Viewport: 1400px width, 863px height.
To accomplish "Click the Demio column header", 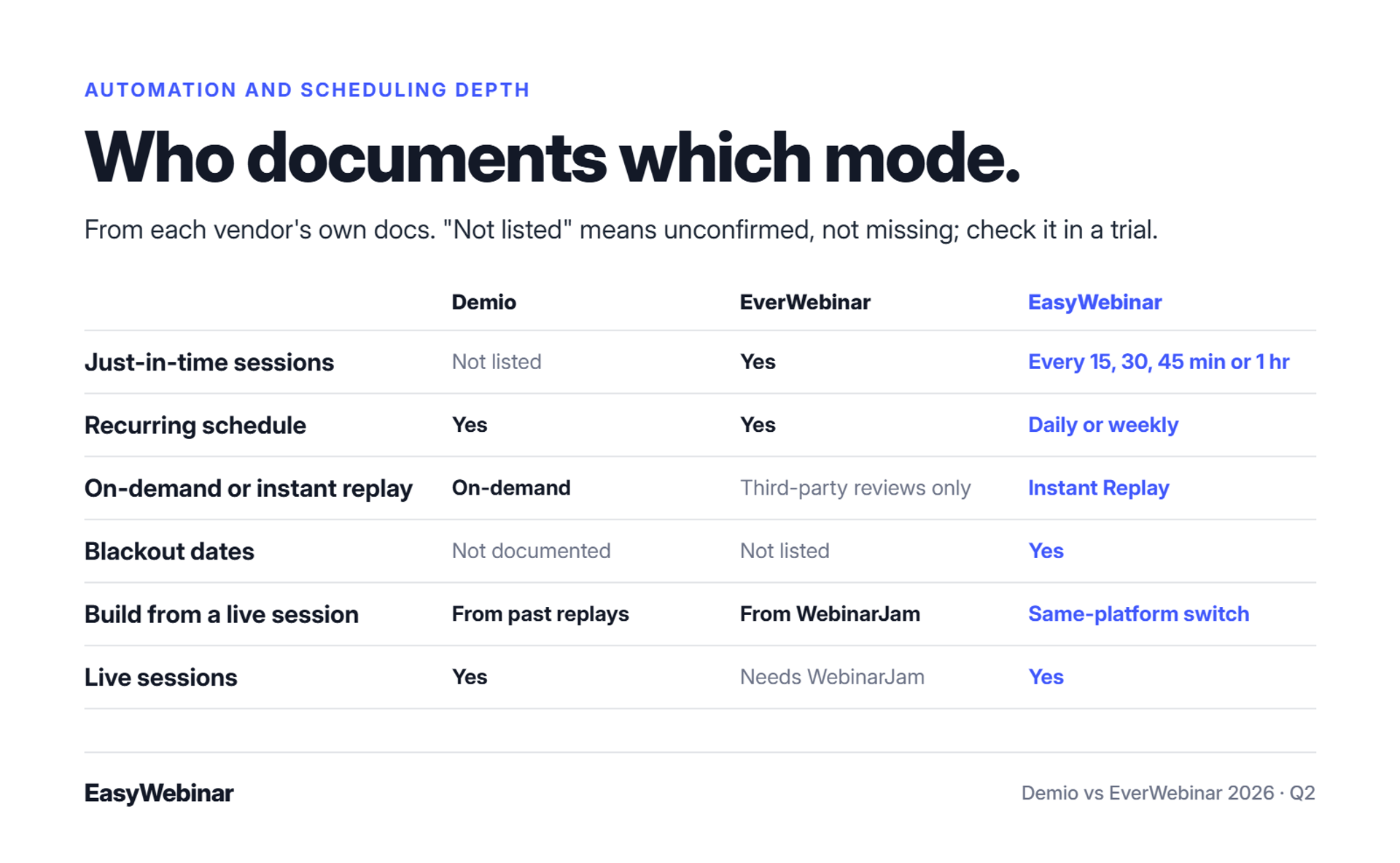I will tap(483, 302).
